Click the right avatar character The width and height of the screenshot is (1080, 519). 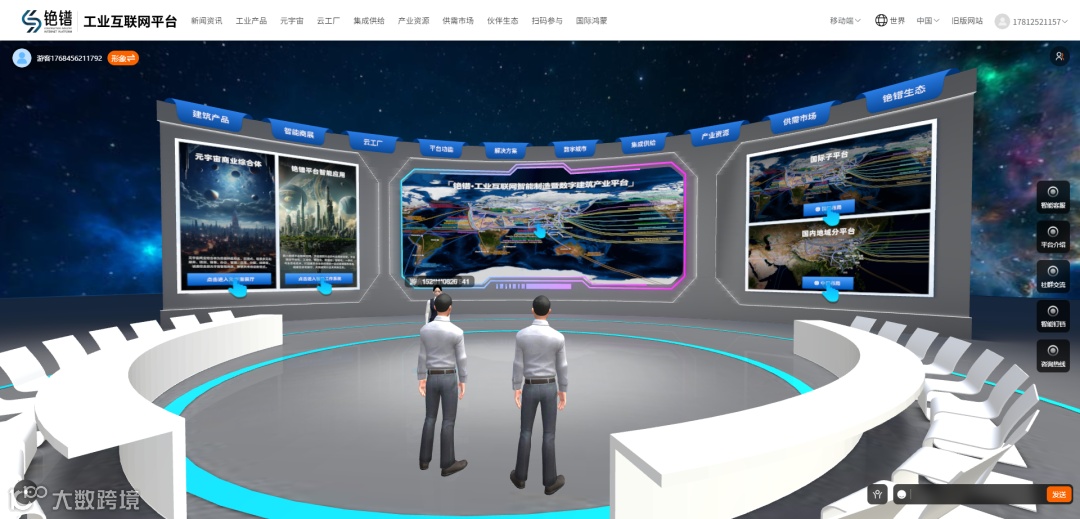pos(540,393)
